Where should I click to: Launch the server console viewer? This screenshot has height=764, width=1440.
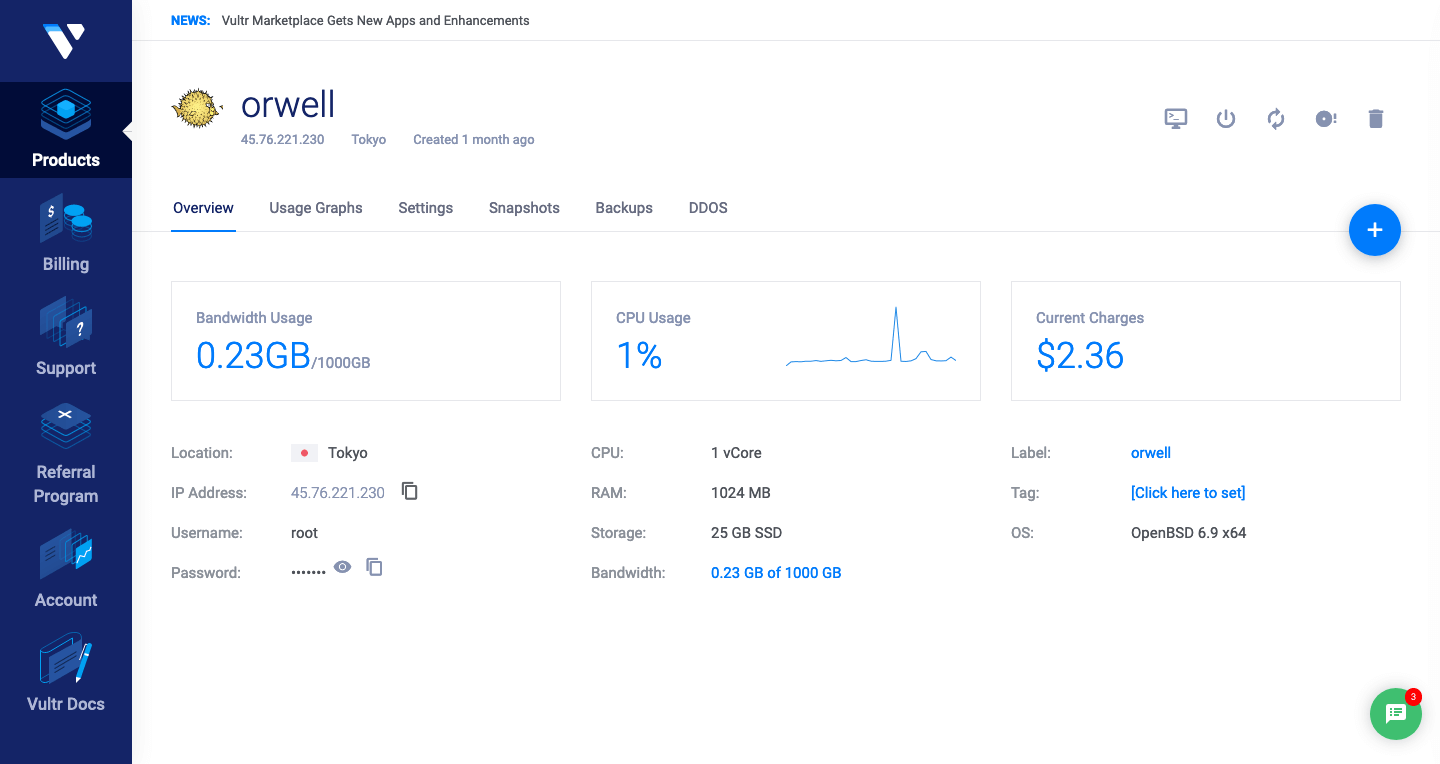1176,119
